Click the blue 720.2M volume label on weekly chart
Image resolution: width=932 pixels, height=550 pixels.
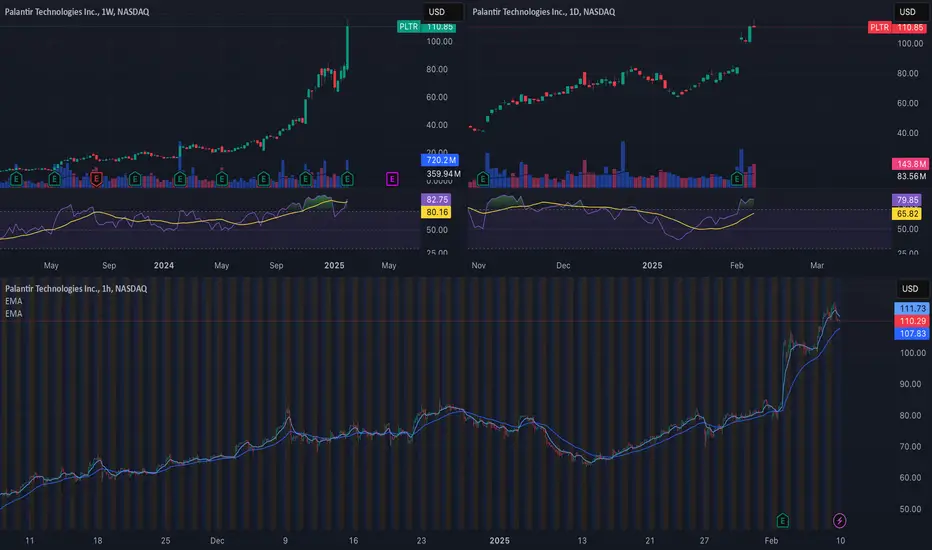pyautogui.click(x=440, y=160)
